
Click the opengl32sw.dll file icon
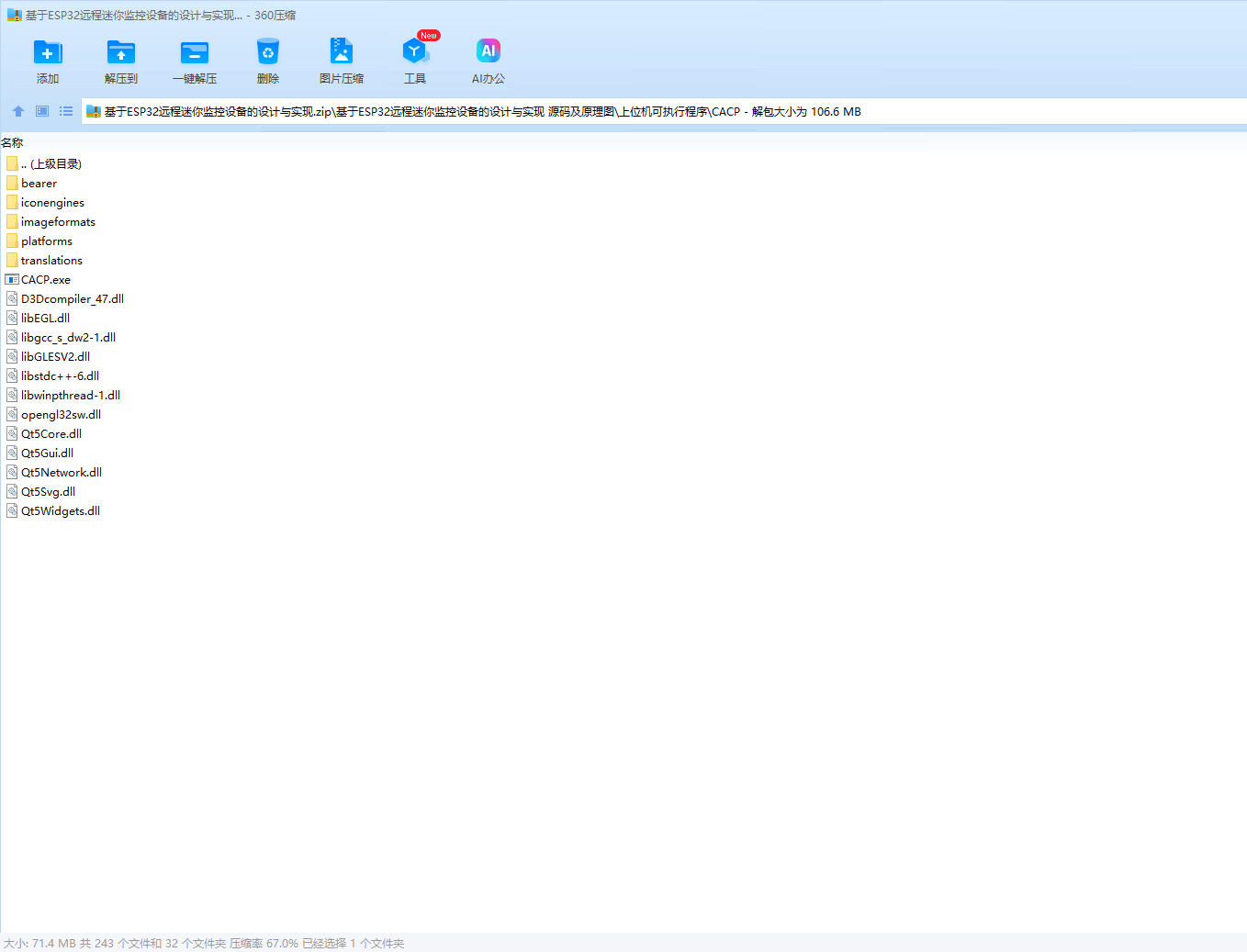12,415
